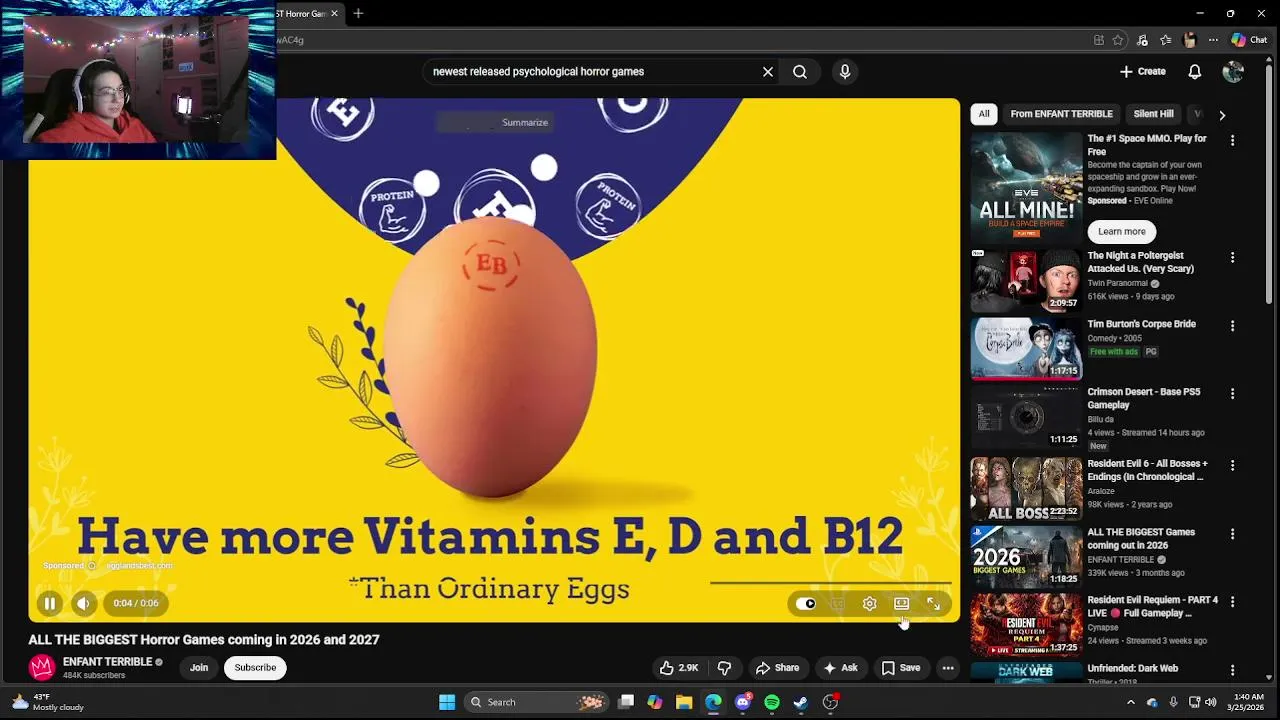Toggle the subtitles/CC button in player
The image size is (1280, 720).
(838, 604)
